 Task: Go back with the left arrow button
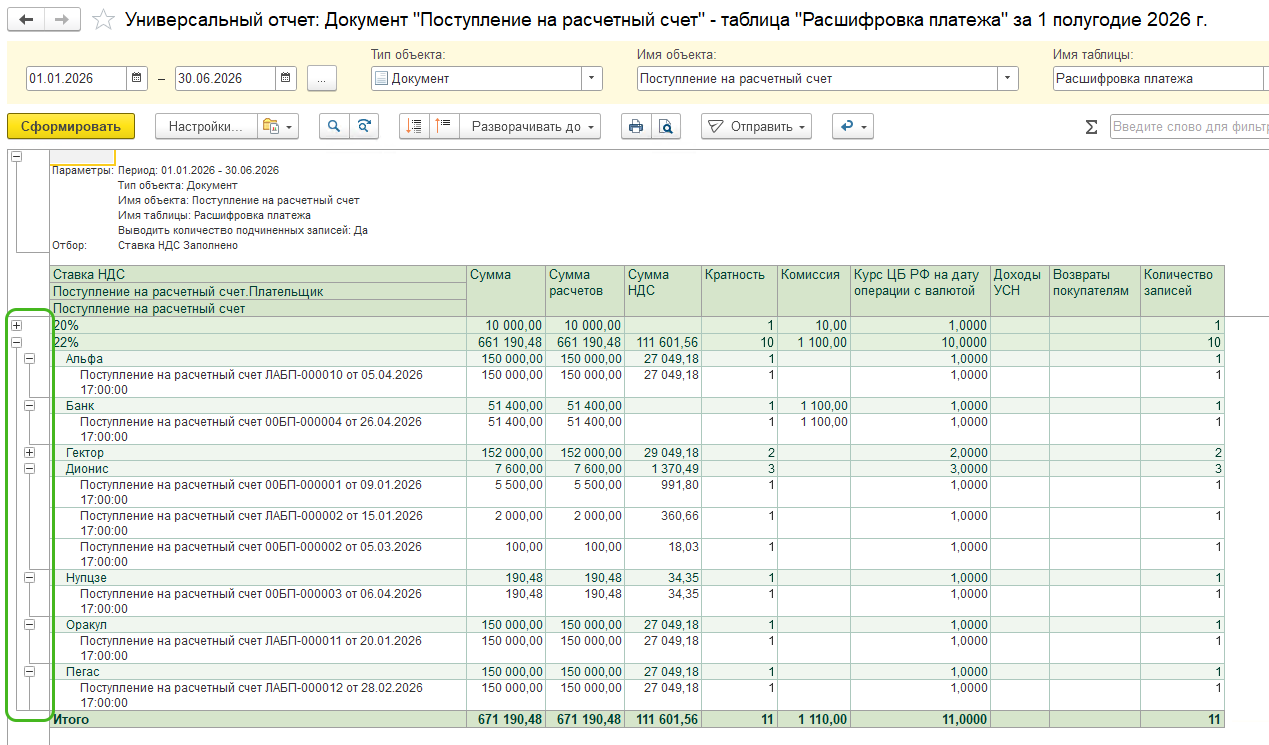pyautogui.click(x=27, y=20)
